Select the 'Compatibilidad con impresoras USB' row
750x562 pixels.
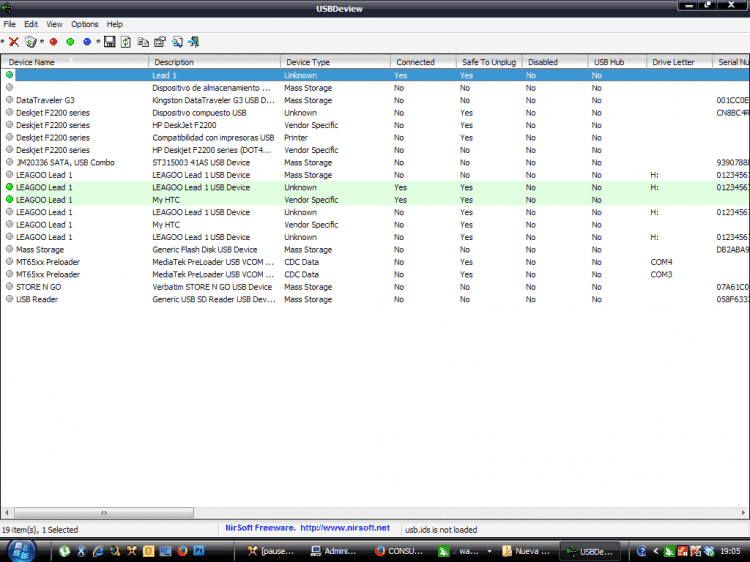[375, 137]
